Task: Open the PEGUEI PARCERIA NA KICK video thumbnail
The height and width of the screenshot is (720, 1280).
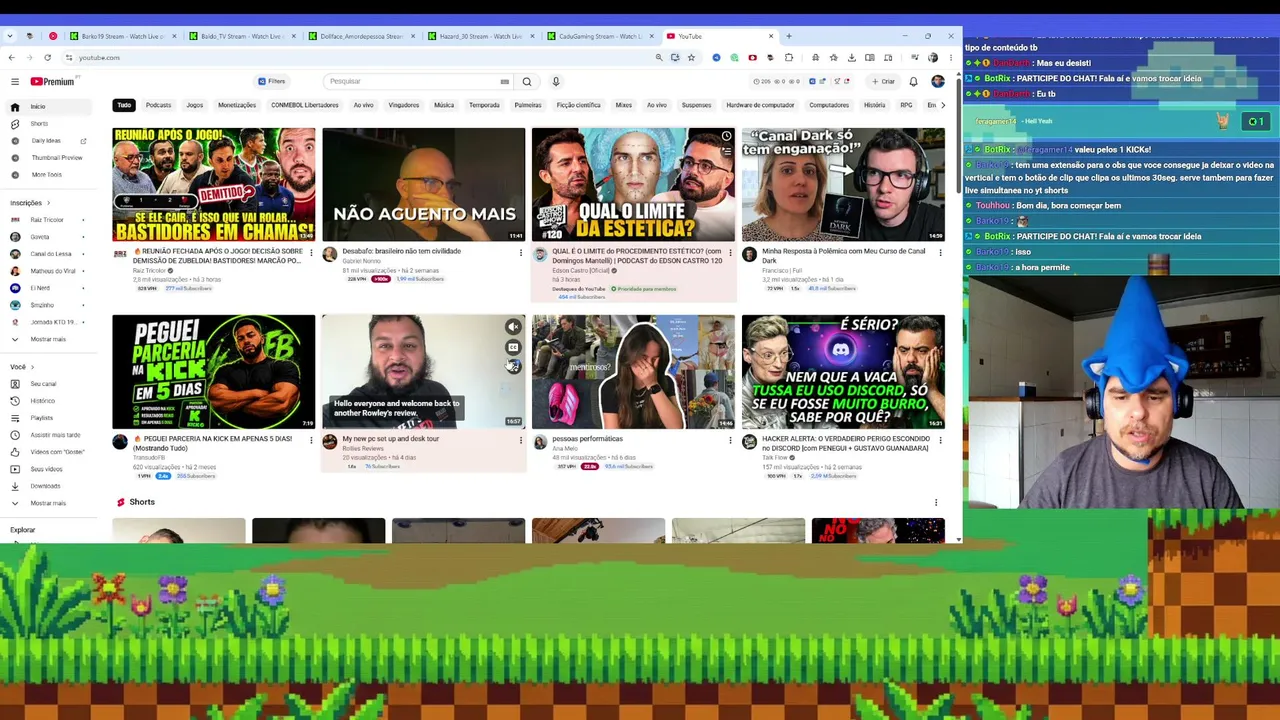Action: pyautogui.click(x=214, y=372)
